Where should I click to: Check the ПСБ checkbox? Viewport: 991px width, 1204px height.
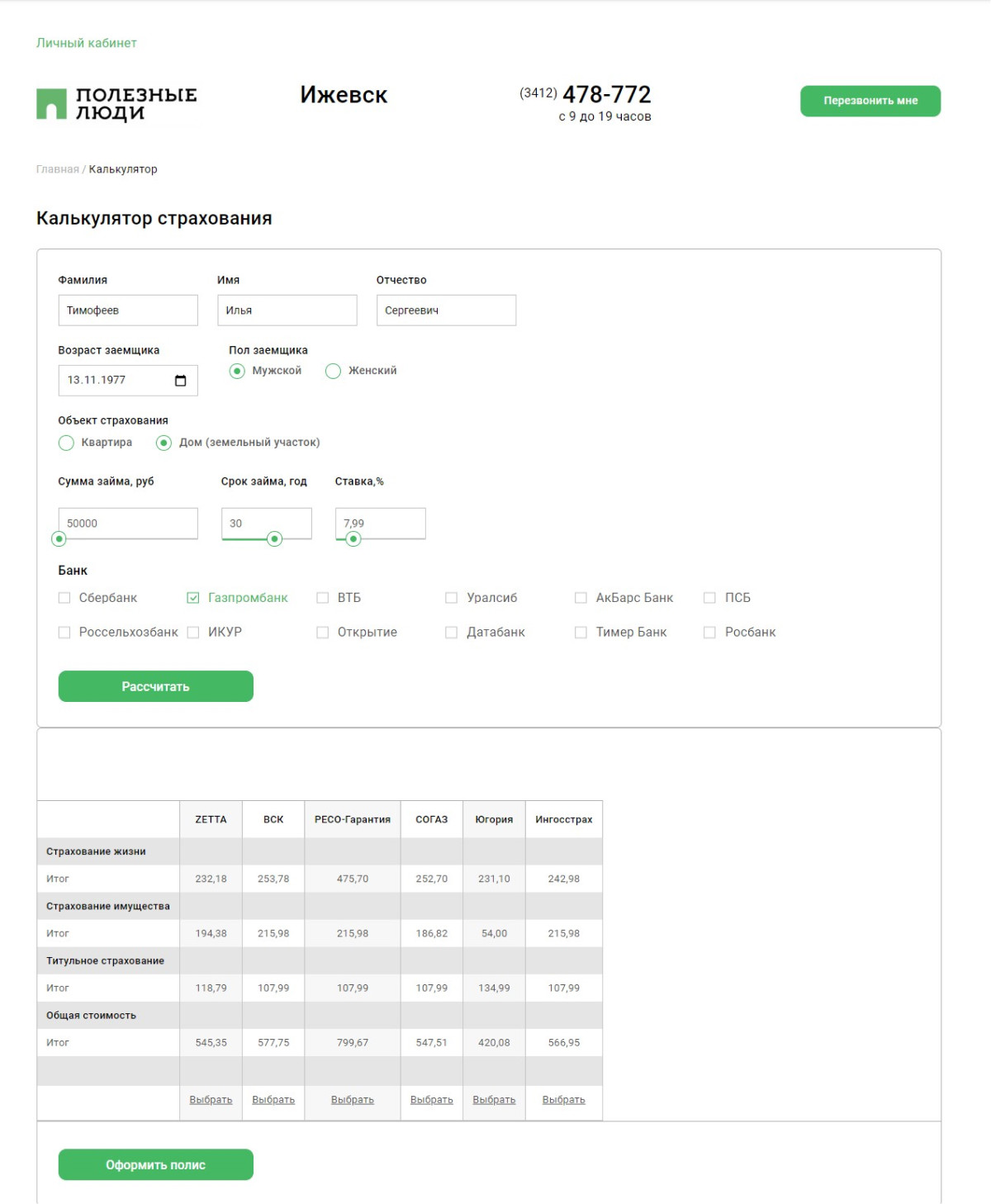point(709,598)
